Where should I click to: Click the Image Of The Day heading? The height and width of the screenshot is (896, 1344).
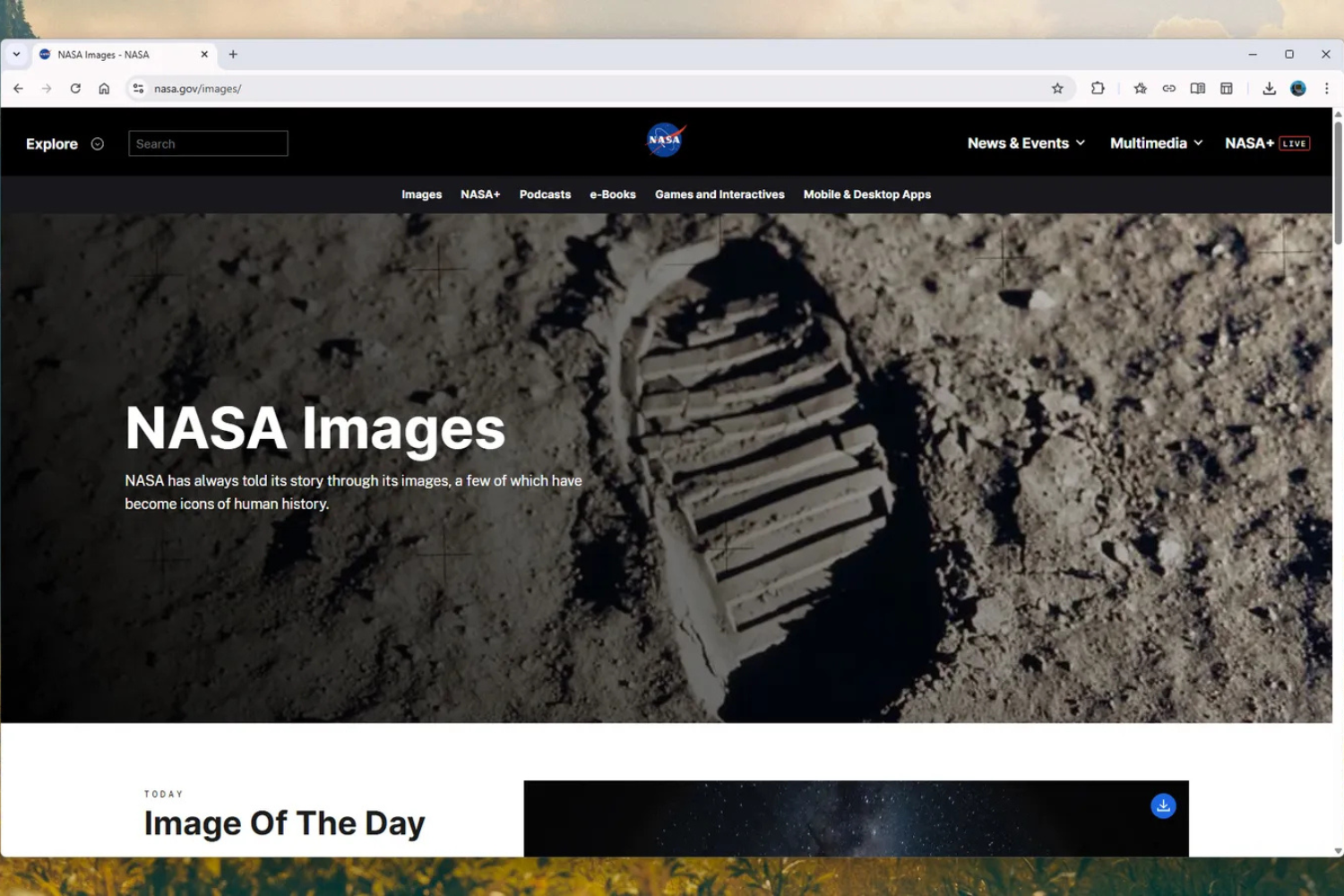click(x=285, y=823)
